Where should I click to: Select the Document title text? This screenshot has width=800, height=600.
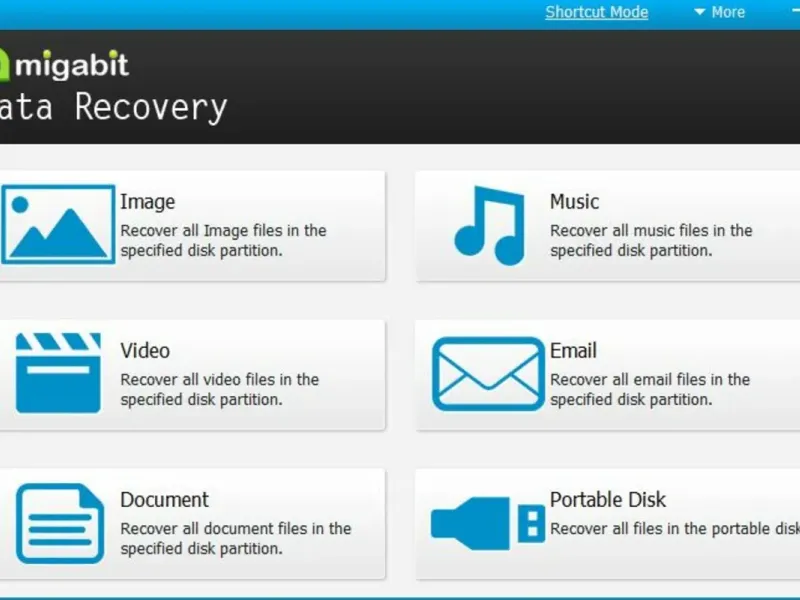[164, 500]
